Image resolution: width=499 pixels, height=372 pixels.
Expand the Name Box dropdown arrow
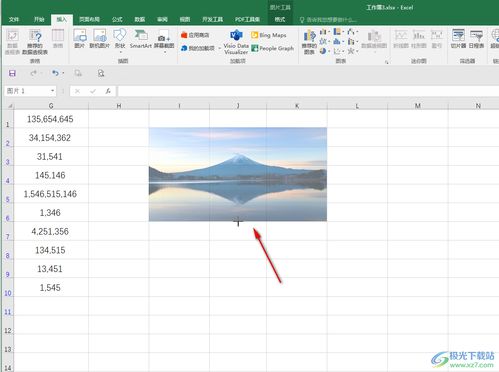52,91
